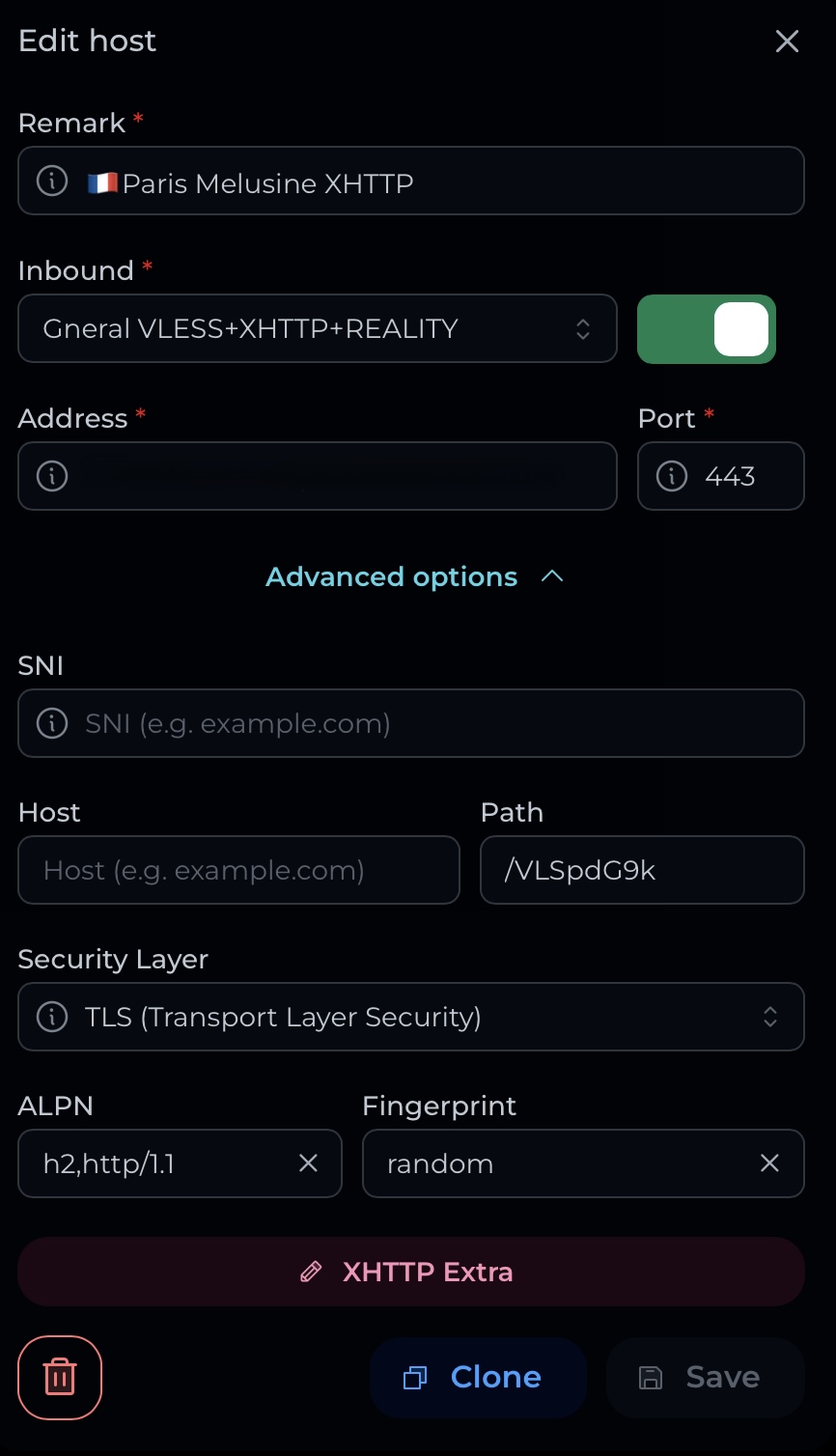Close the Edit host dialog
The height and width of the screenshot is (1456, 836).
click(788, 41)
